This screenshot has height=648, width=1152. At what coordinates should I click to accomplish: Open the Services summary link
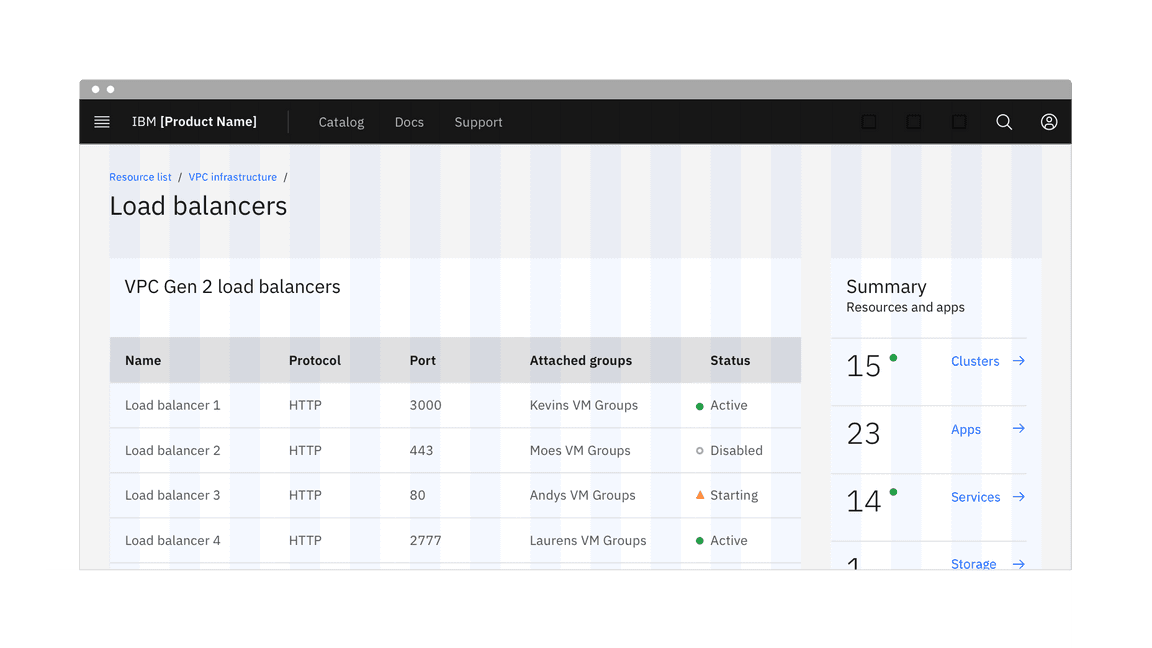click(975, 497)
